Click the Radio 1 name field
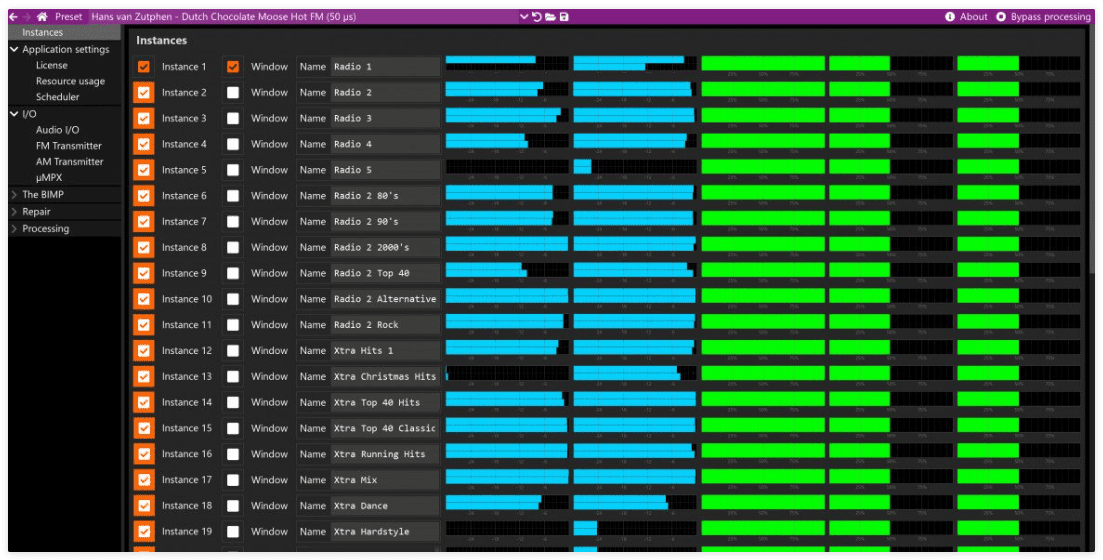This screenshot has height=560, width=1103. pos(385,67)
